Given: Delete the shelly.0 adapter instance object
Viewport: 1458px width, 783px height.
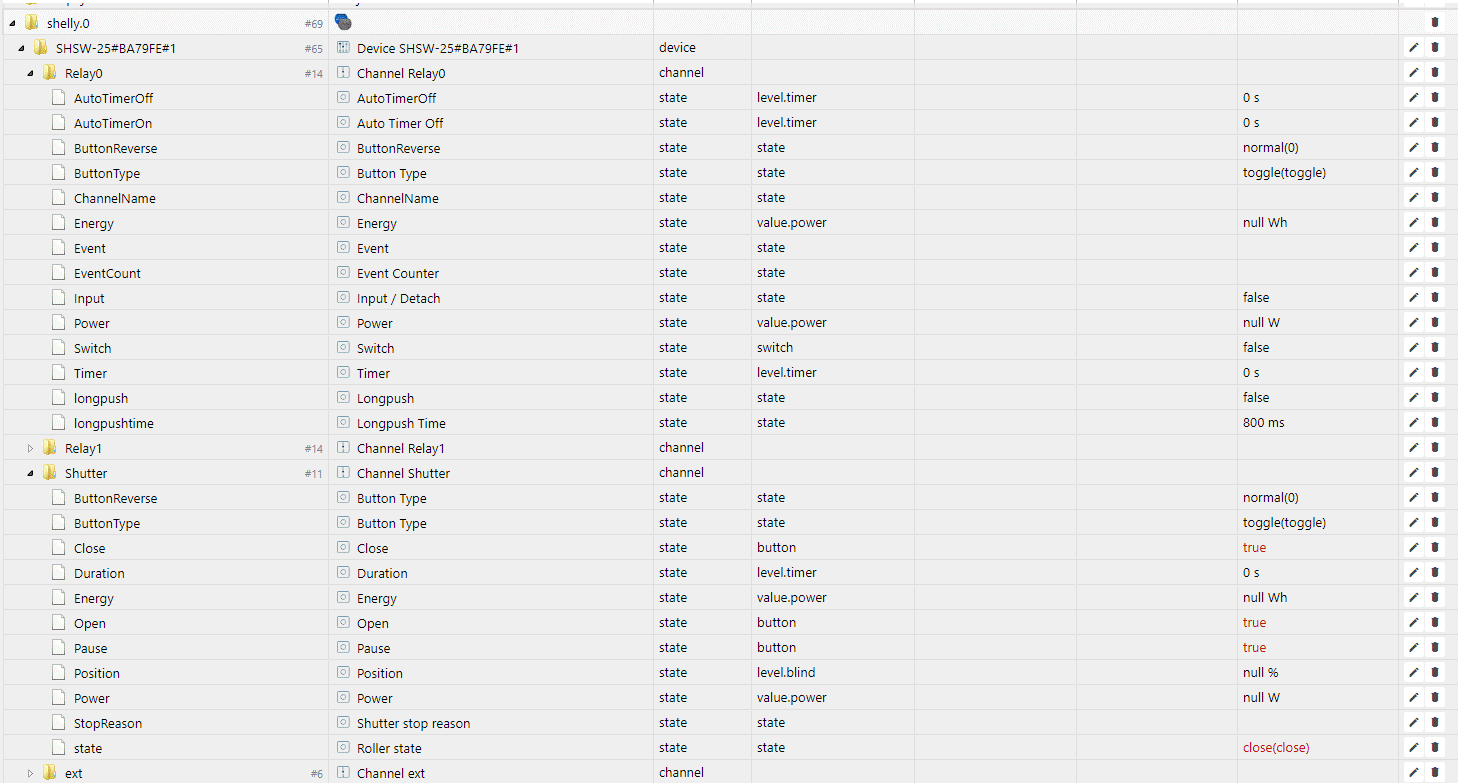Looking at the screenshot, I should click(1435, 22).
